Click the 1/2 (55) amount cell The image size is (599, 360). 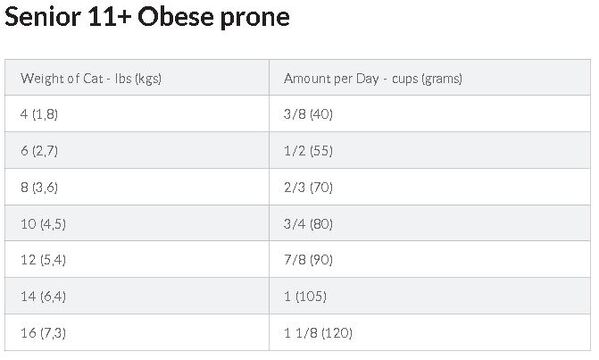pyautogui.click(x=430, y=151)
